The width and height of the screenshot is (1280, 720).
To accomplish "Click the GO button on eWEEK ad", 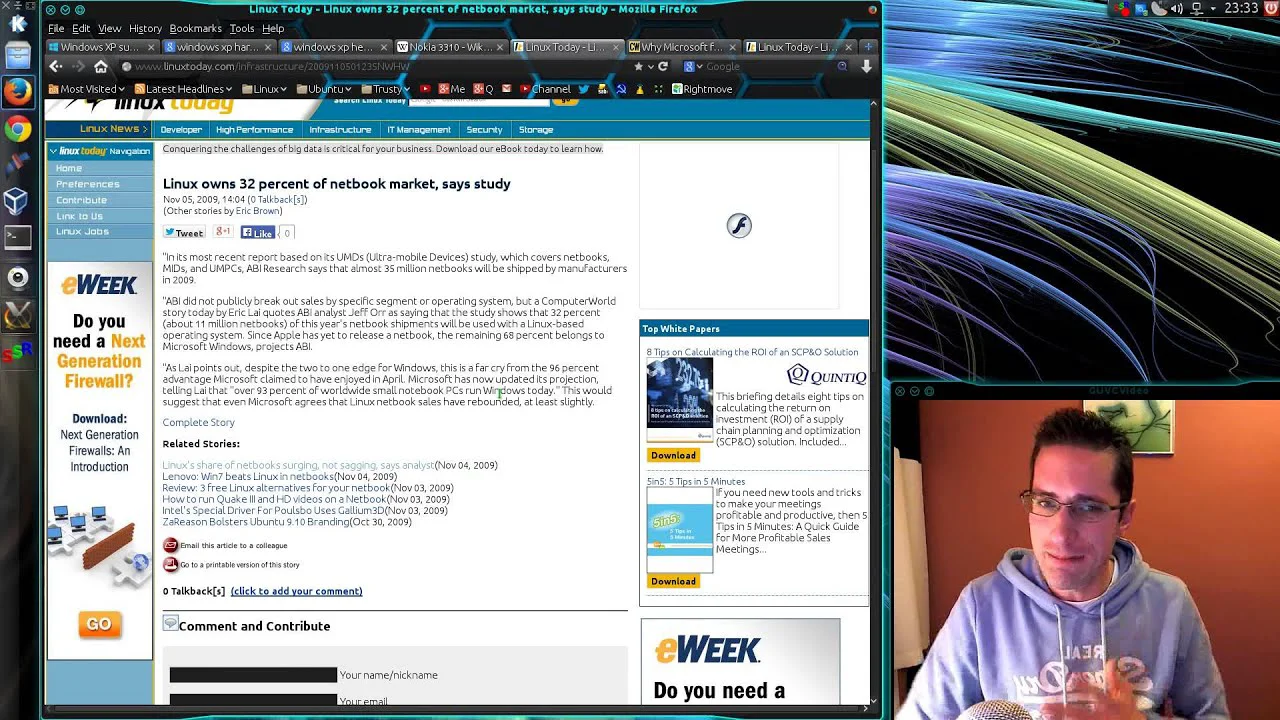I will click(98, 625).
